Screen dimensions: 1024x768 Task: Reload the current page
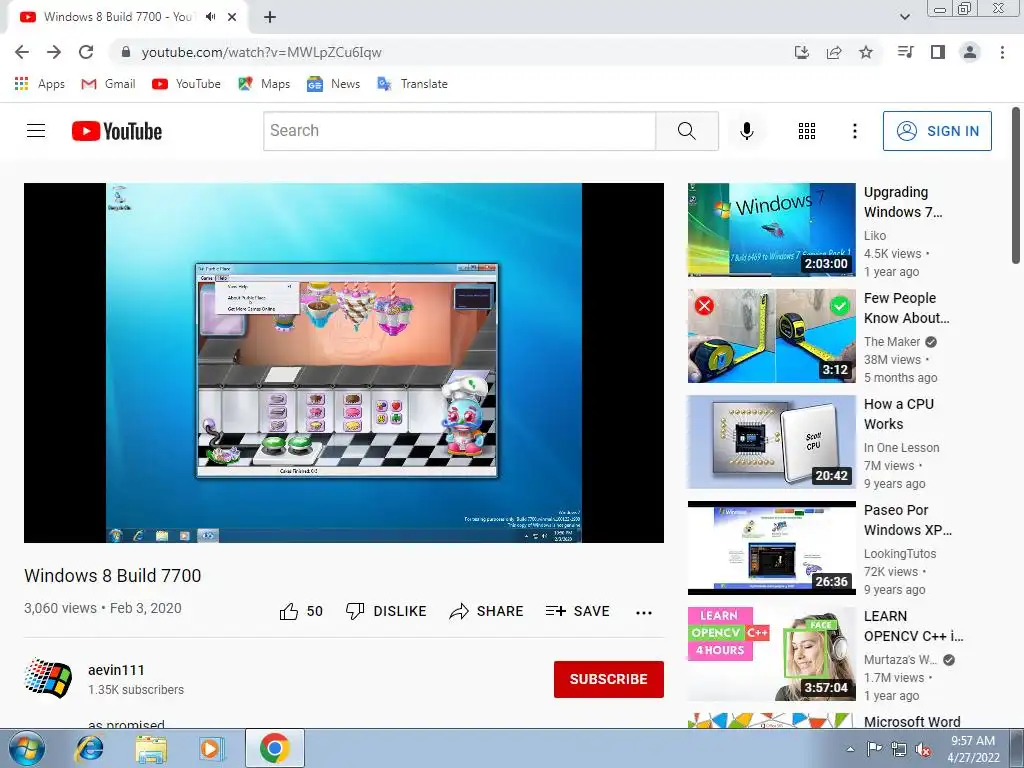click(86, 52)
